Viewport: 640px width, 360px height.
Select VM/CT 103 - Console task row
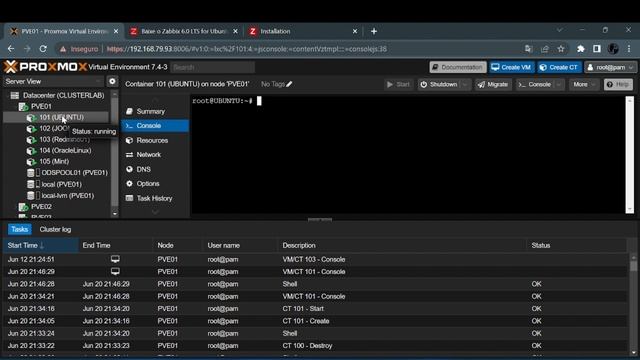coord(316,260)
